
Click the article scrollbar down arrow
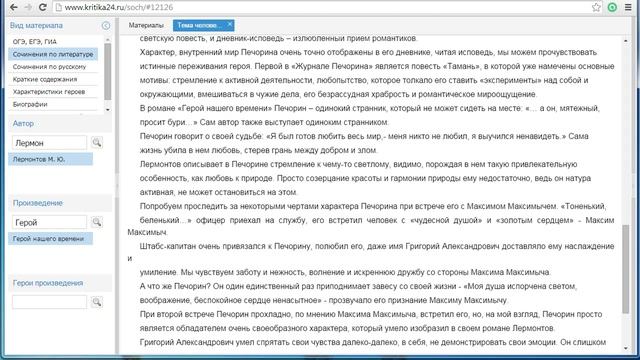coord(626,348)
